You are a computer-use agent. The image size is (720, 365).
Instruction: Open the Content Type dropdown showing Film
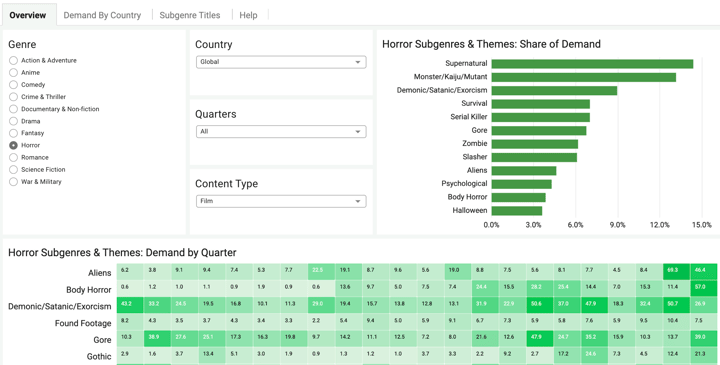281,201
